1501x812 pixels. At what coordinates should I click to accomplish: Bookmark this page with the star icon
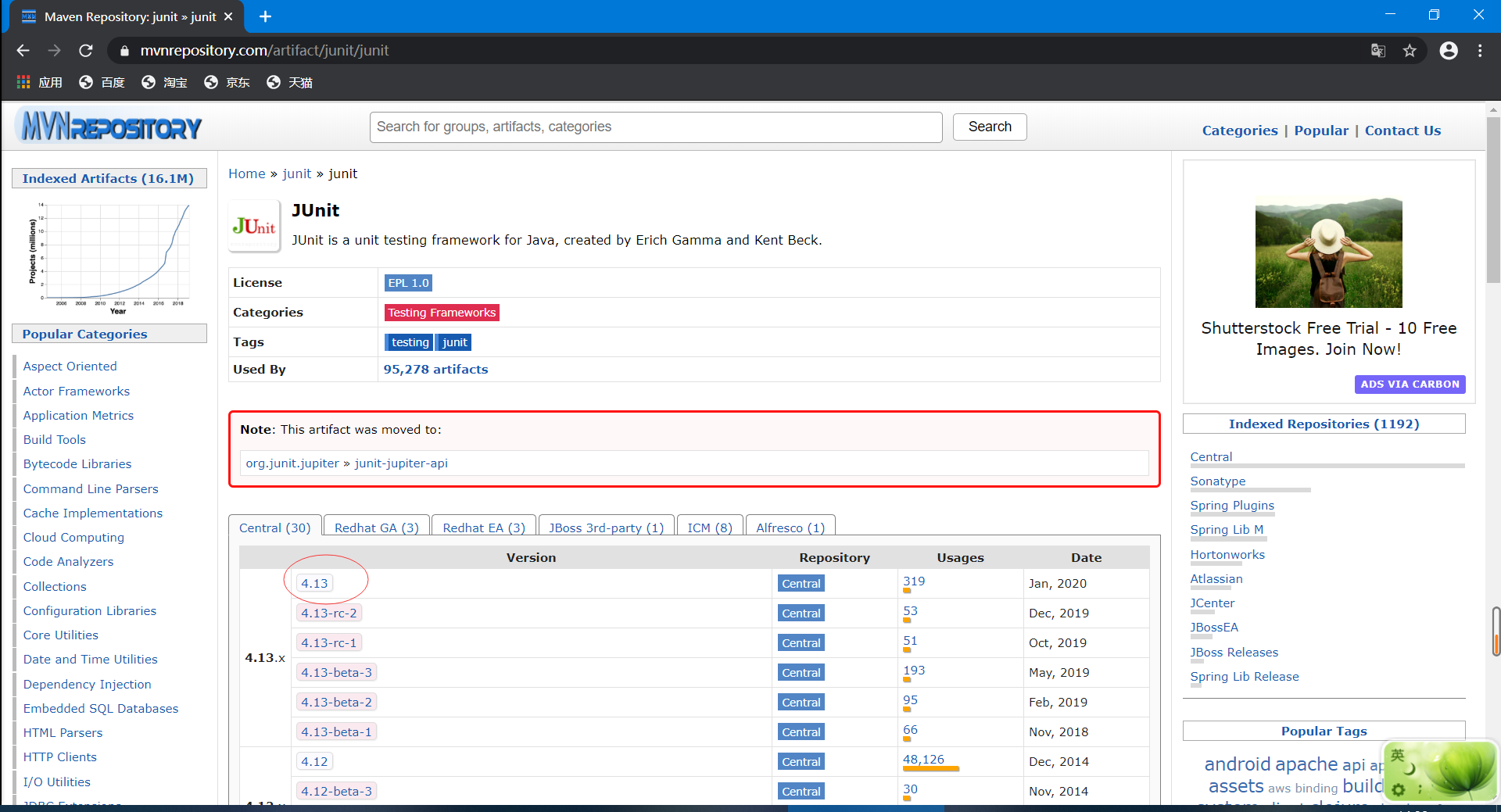pos(1410,51)
